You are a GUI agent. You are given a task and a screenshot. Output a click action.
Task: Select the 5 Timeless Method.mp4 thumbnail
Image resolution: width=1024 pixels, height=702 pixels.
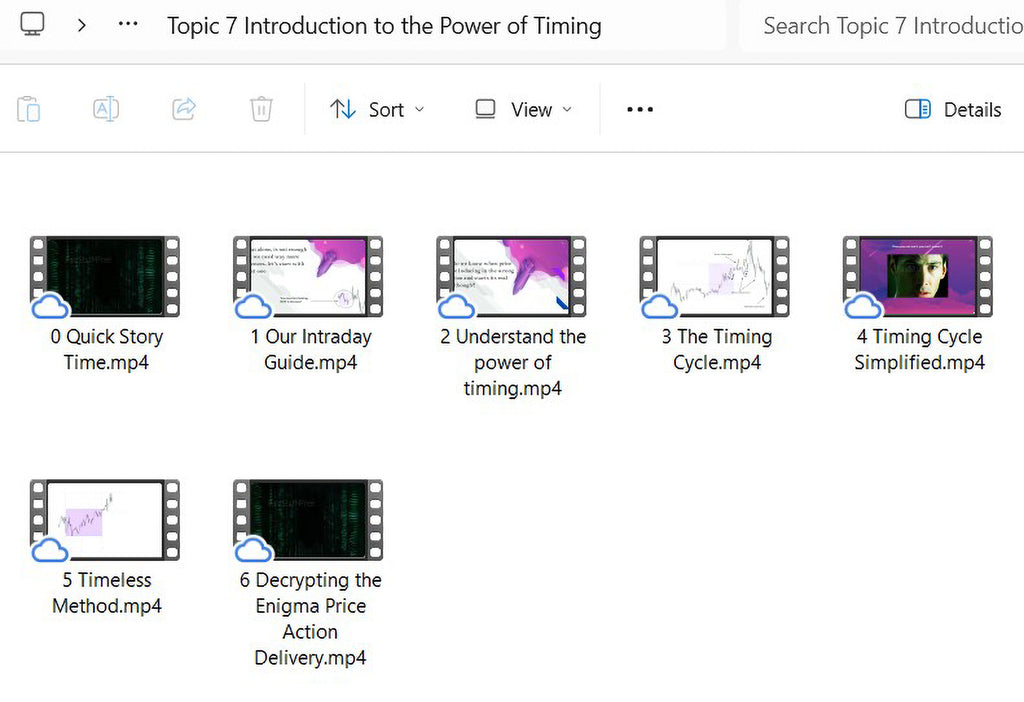(x=104, y=520)
